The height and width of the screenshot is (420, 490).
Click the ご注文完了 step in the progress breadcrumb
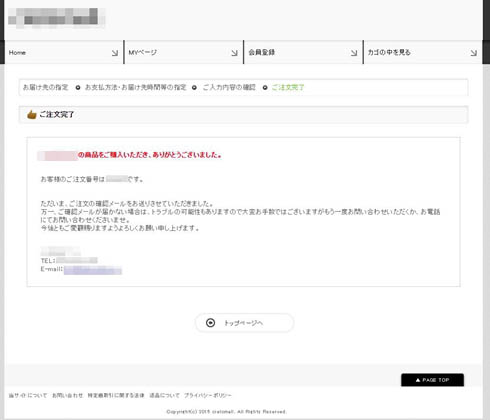[288, 87]
